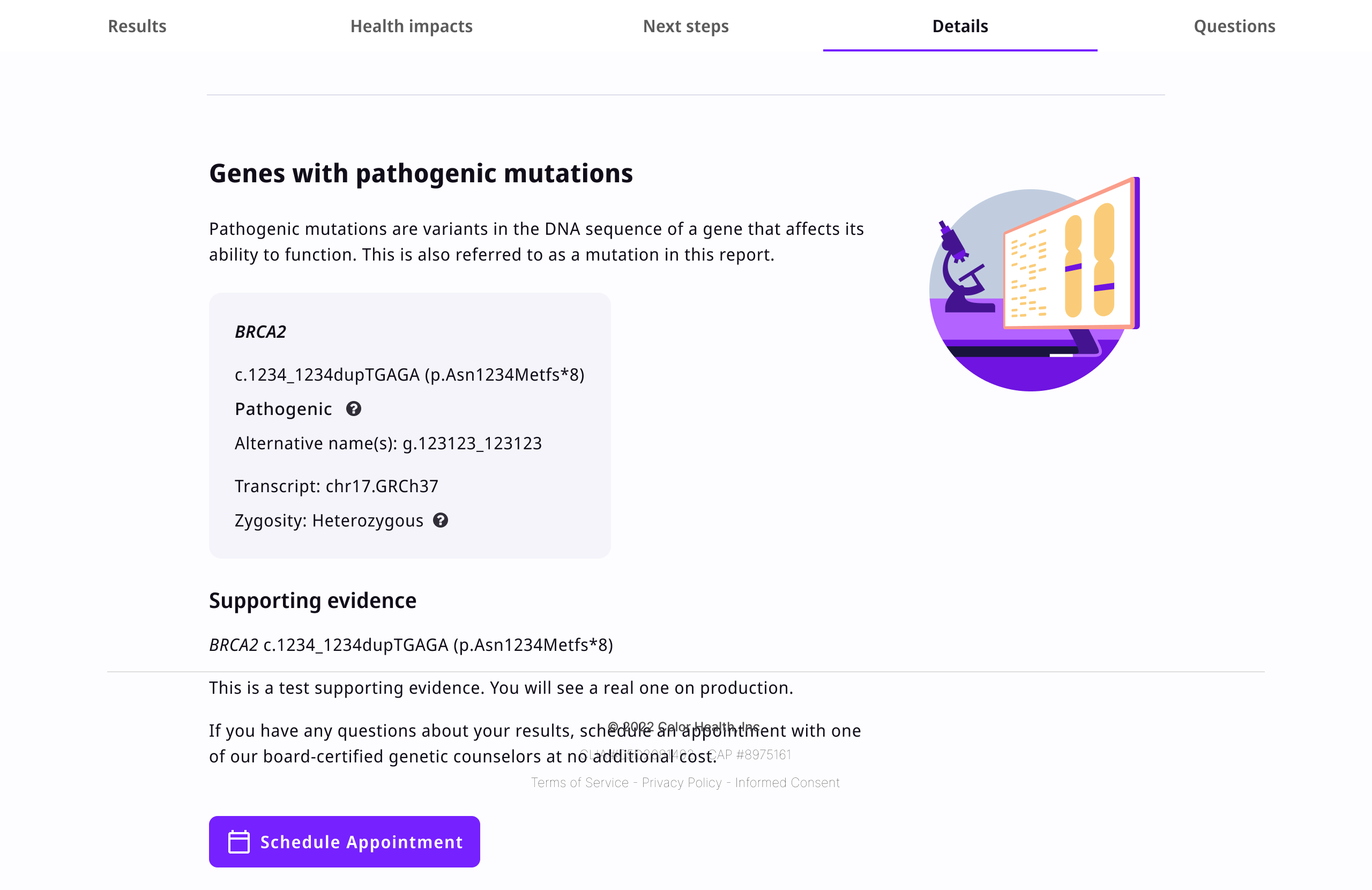Click the Transcript chr17.GRCh37 line
Viewport: 1372px width, 890px height.
[x=337, y=486]
